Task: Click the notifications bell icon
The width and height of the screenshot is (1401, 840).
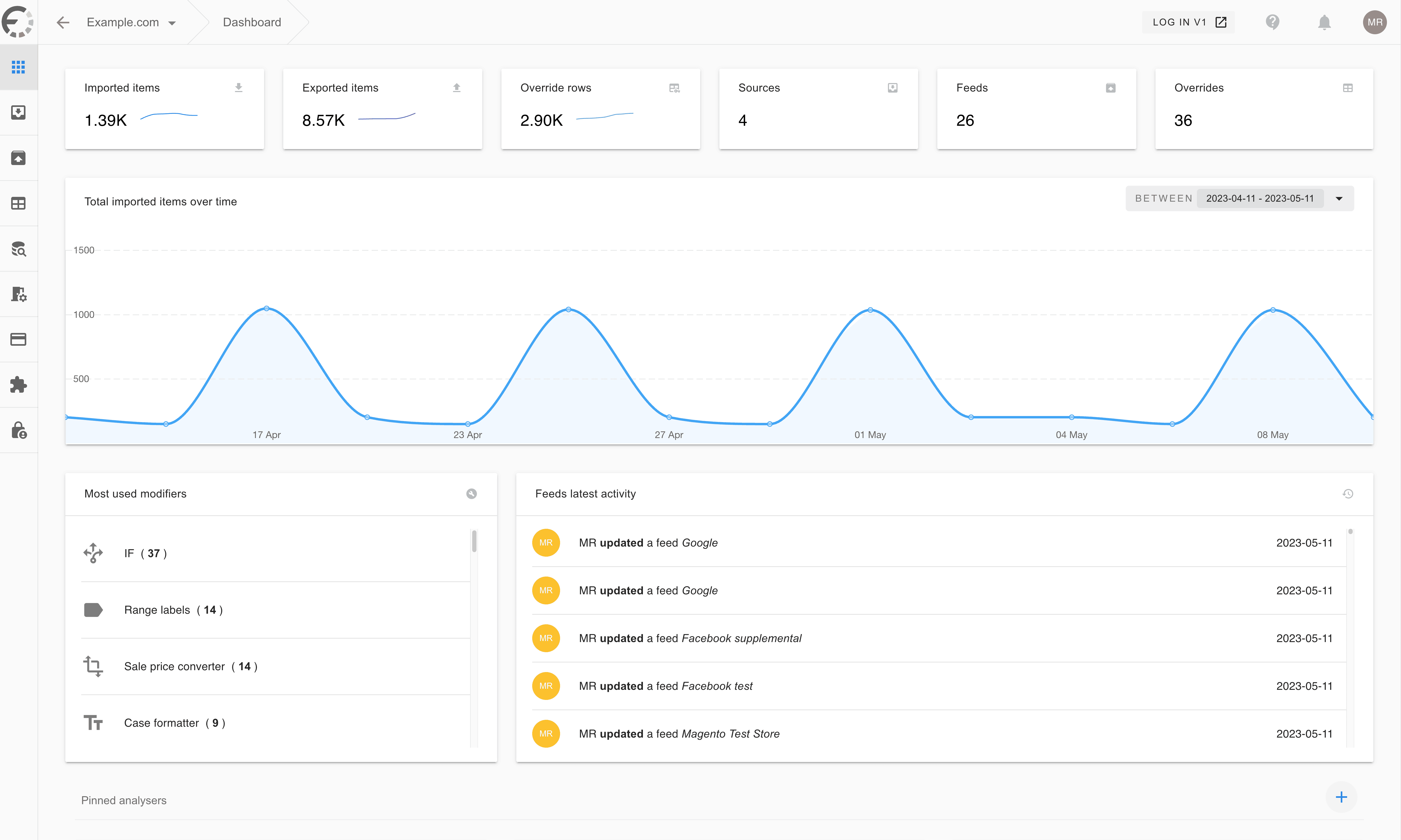Action: coord(1324,22)
